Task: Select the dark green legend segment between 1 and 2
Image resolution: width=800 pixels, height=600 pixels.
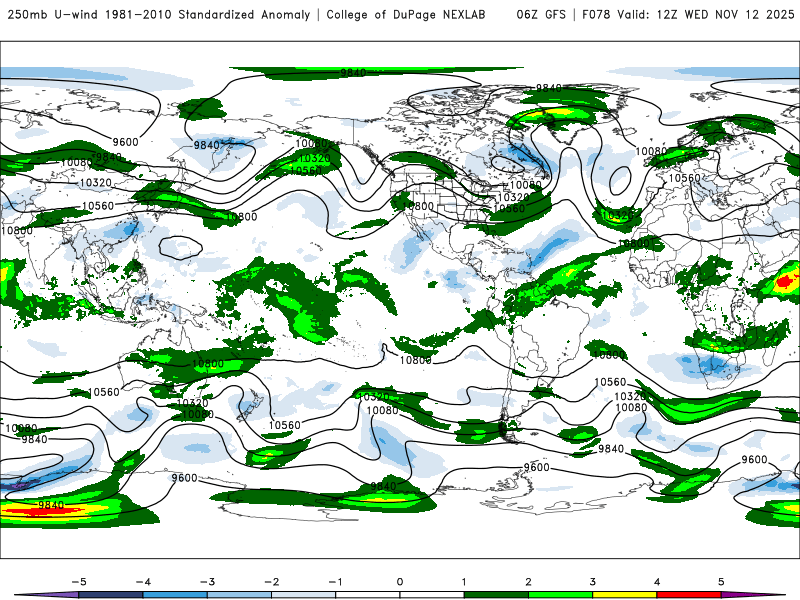Action: pos(496,595)
